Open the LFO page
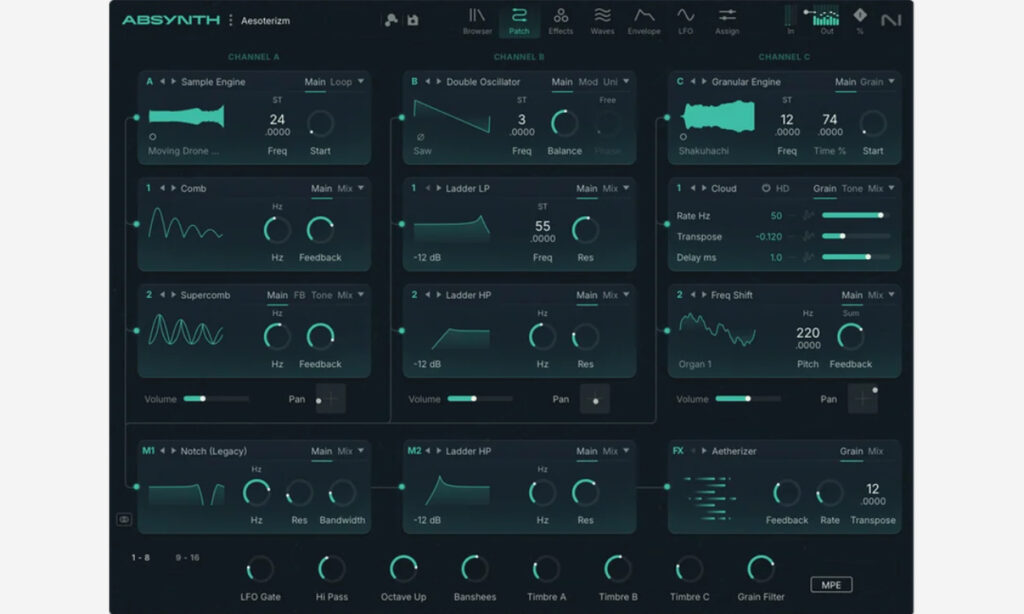The image size is (1024, 614). coord(685,21)
